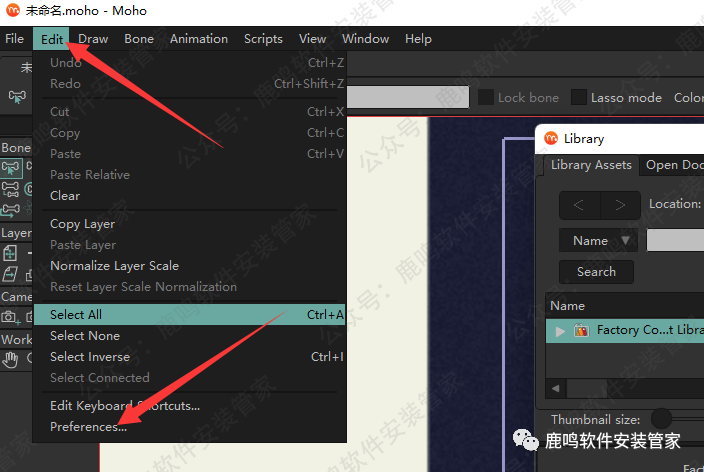Select the Track Camera tool
The width and height of the screenshot is (704, 472).
(x=10, y=317)
